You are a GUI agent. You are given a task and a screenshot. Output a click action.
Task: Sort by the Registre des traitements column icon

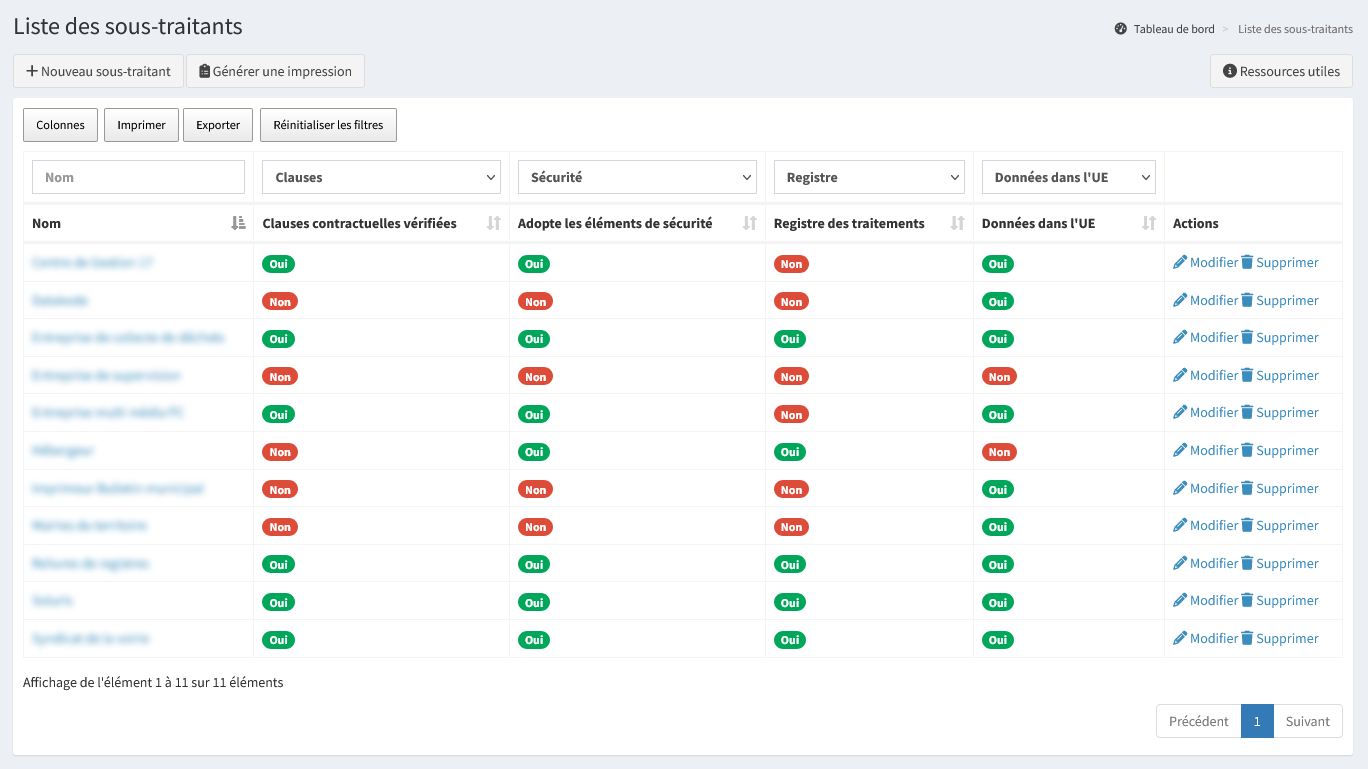click(957, 224)
